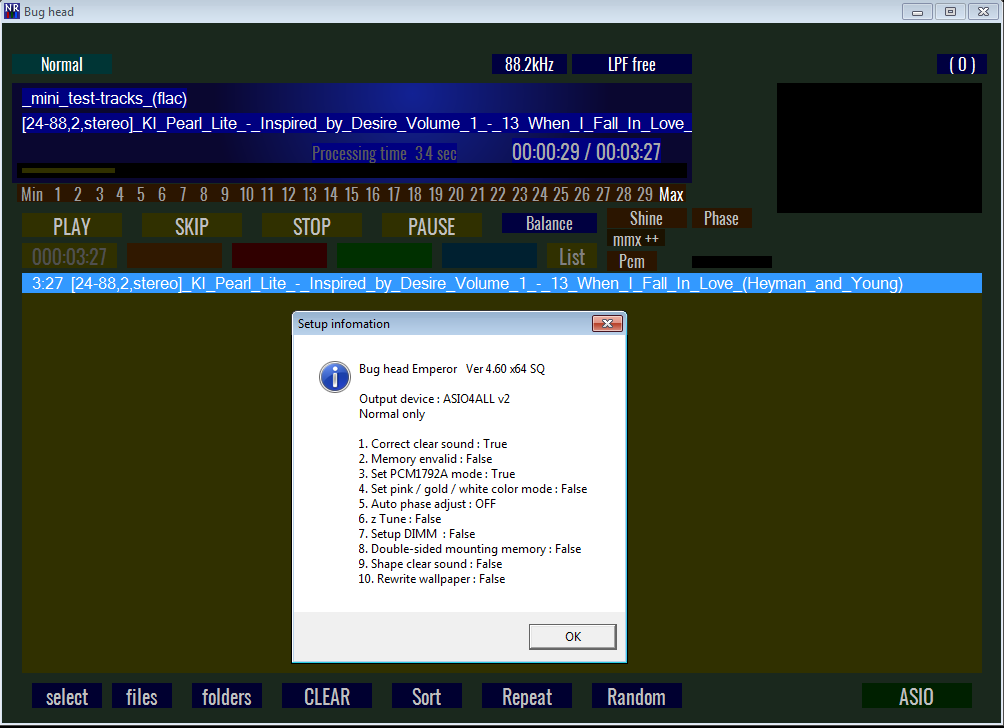Screen dimensions: 1004x728
Task: Set volume scale to 29
Action: click(645, 194)
